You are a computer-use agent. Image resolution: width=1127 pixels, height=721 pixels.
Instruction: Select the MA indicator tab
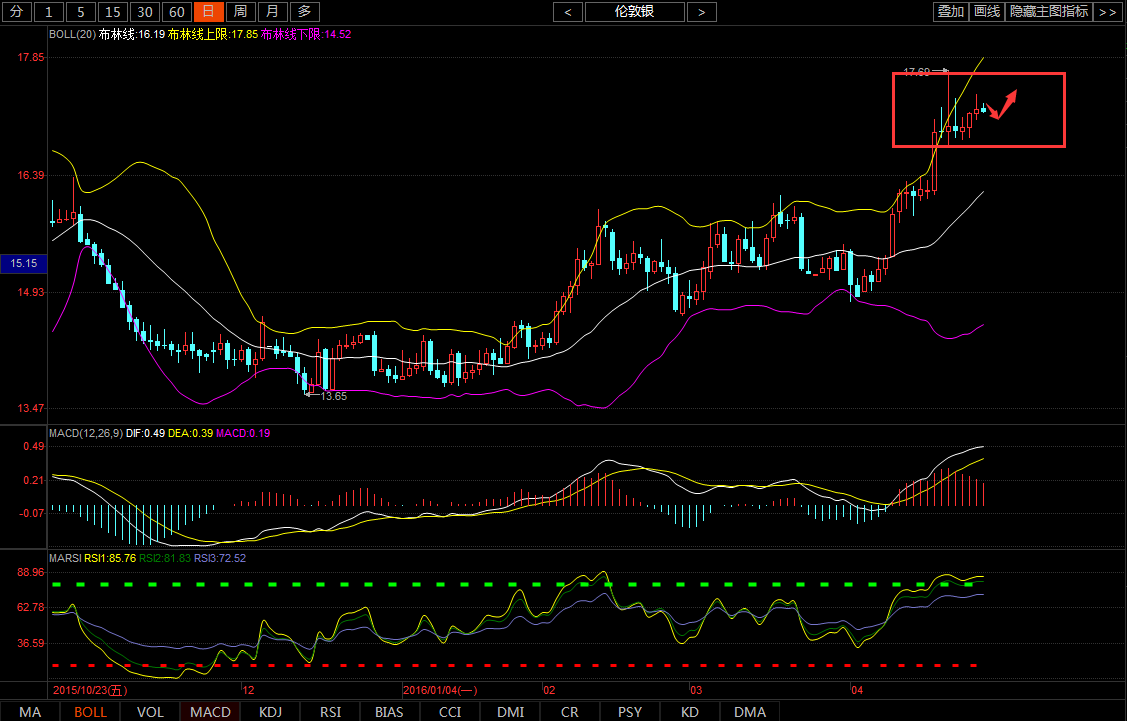pyautogui.click(x=30, y=712)
